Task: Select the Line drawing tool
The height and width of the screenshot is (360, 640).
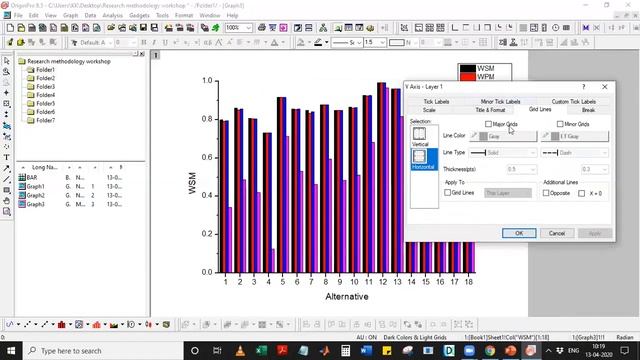Action: (7, 179)
